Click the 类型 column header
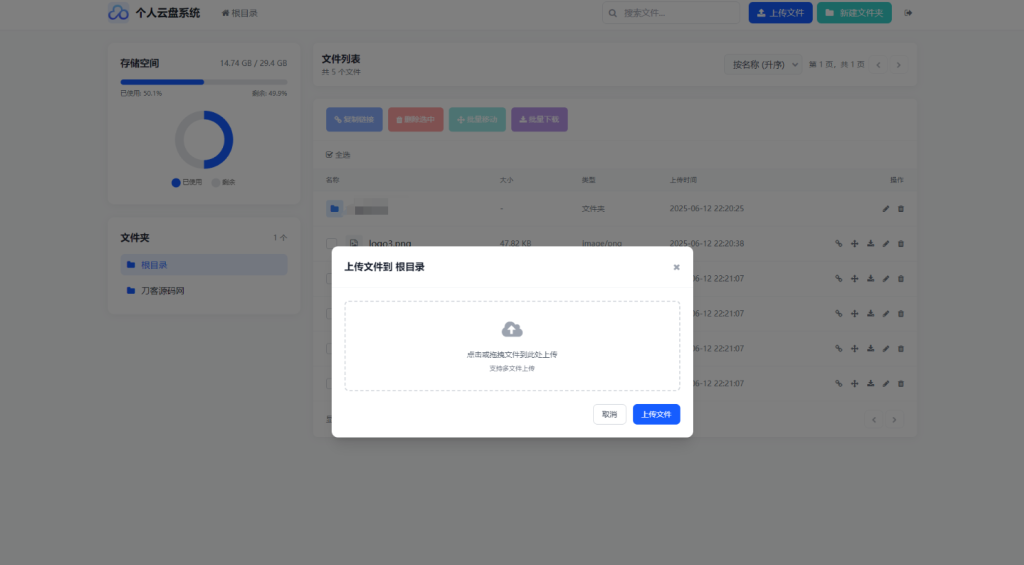The height and width of the screenshot is (565, 1024). click(588, 180)
